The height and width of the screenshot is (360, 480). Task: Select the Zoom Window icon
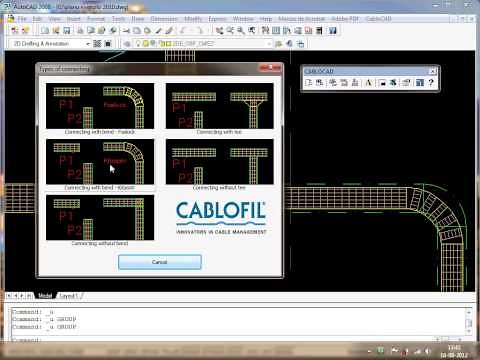click(x=241, y=31)
